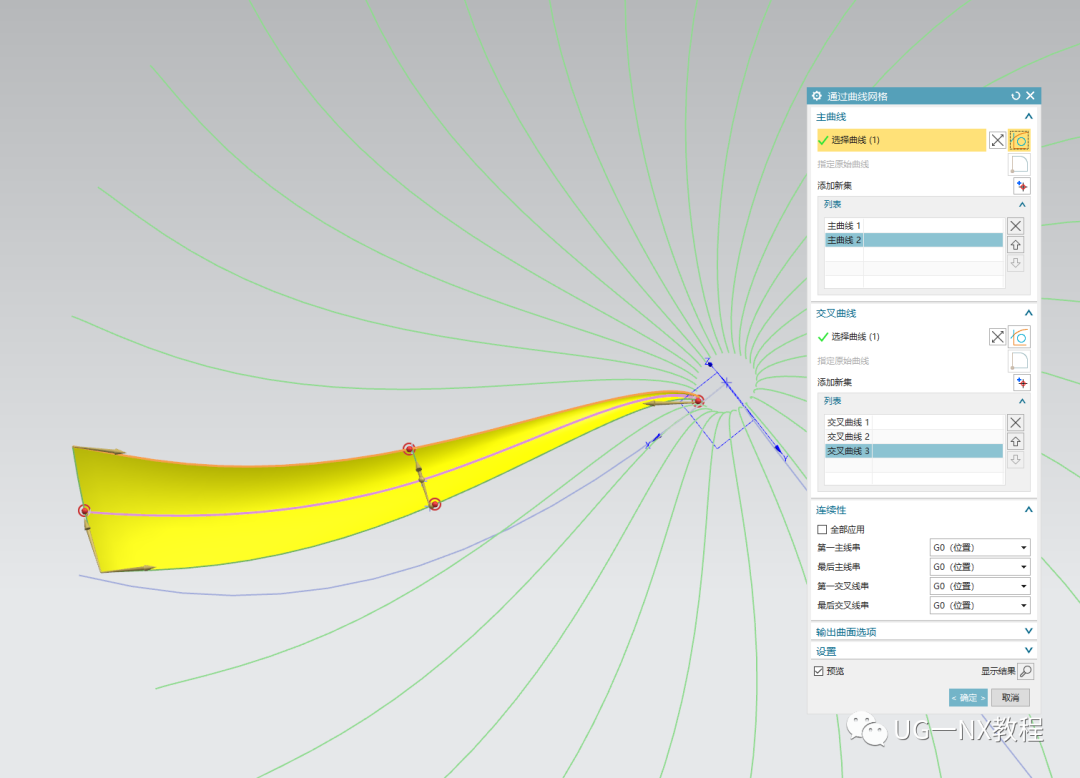Activate 选择曲线 (1) field under 交叉曲线

(x=901, y=337)
